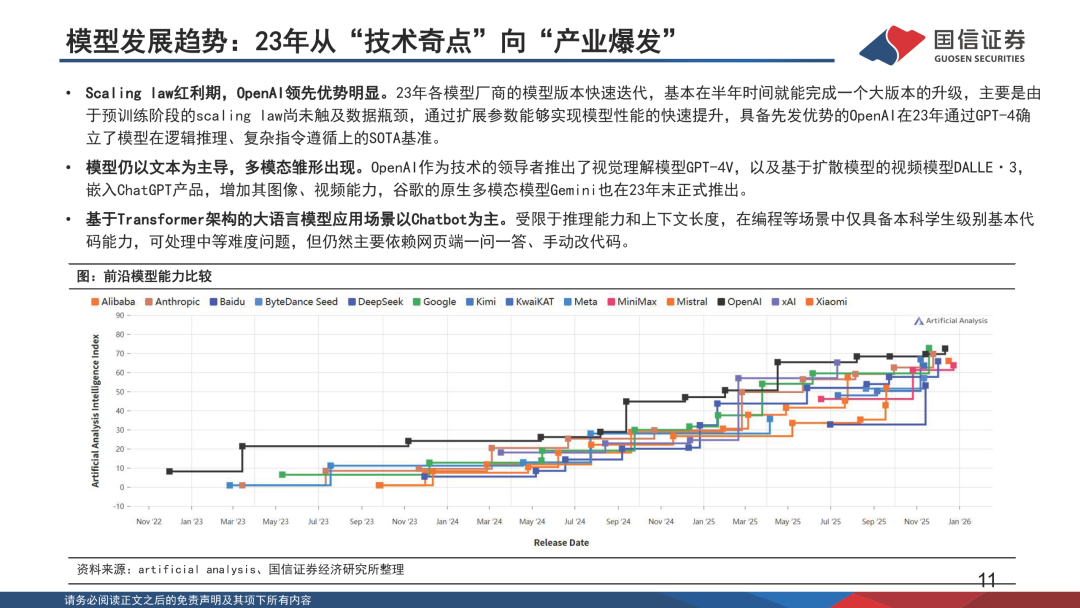Click the y-axis value -10
Viewport: 1080px width, 608px height.
point(118,506)
